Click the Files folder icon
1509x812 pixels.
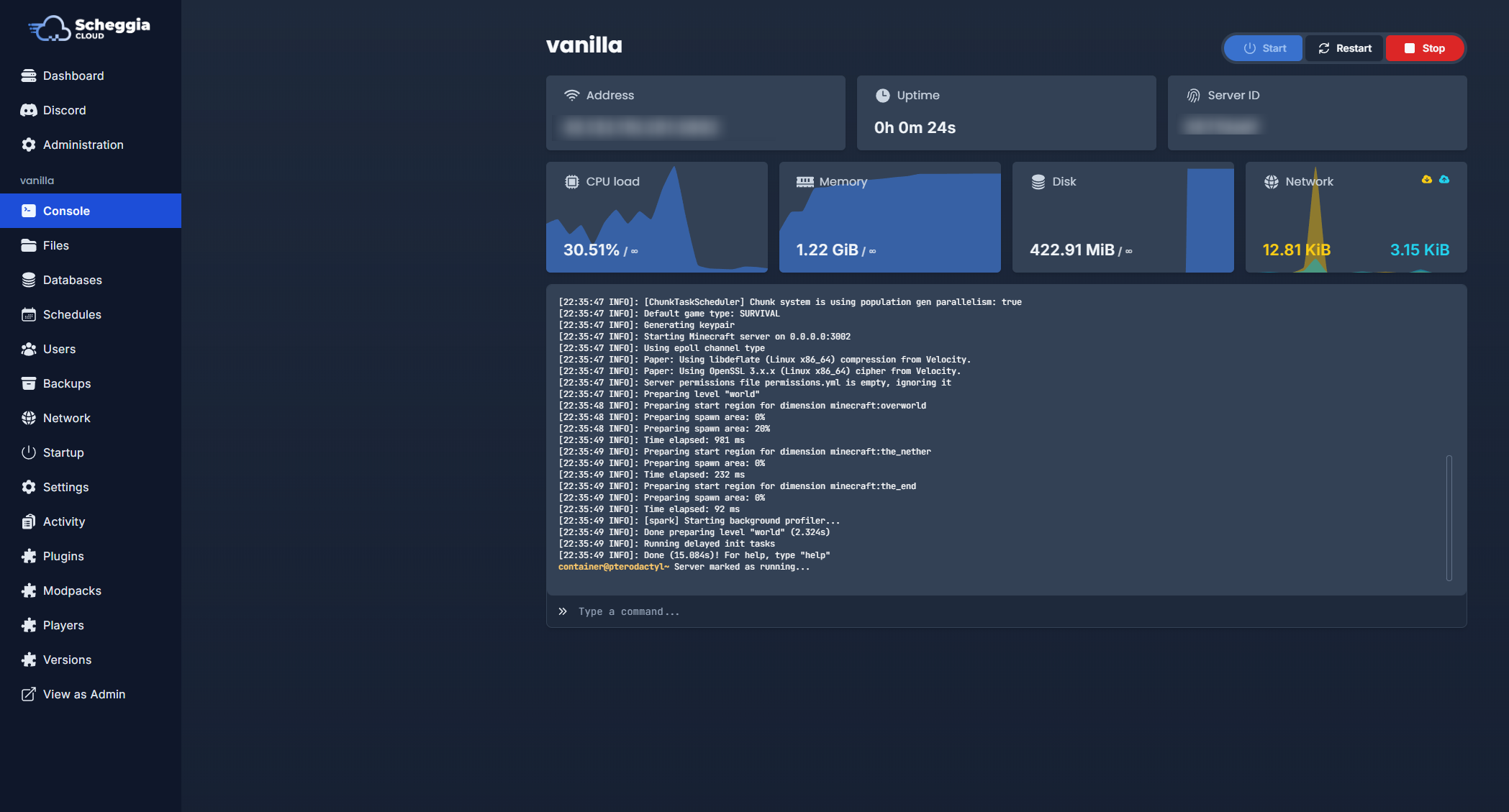point(29,245)
